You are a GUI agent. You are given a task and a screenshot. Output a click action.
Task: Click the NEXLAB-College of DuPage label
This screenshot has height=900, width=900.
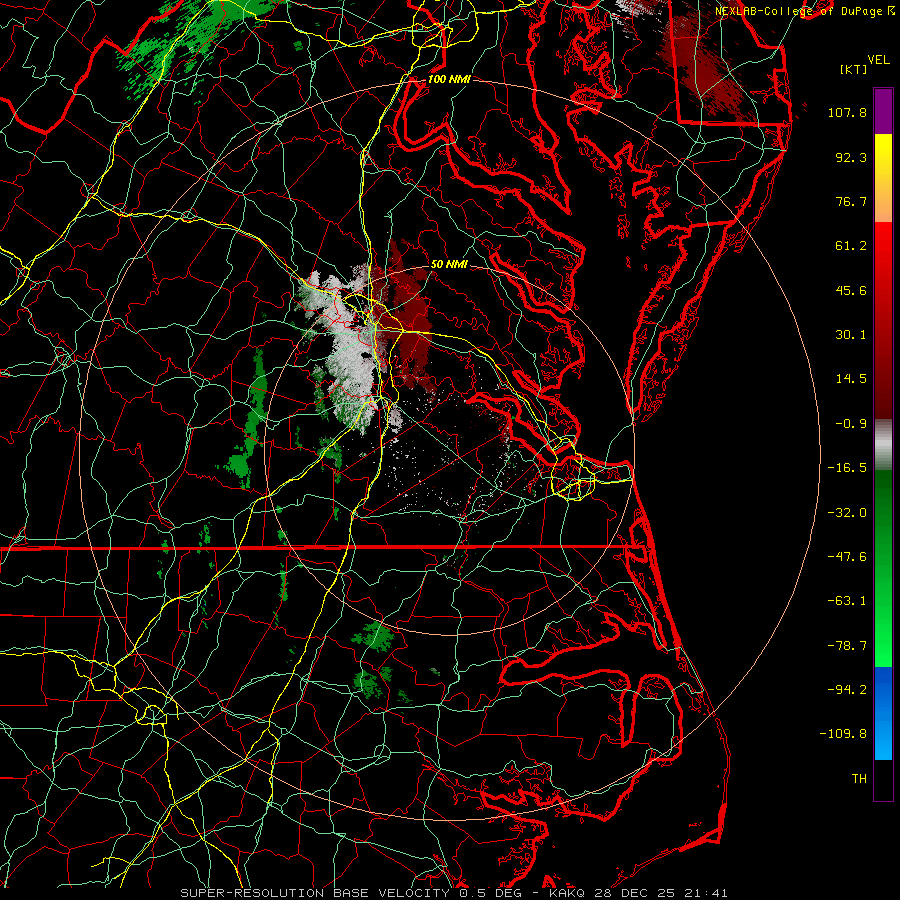click(x=804, y=11)
